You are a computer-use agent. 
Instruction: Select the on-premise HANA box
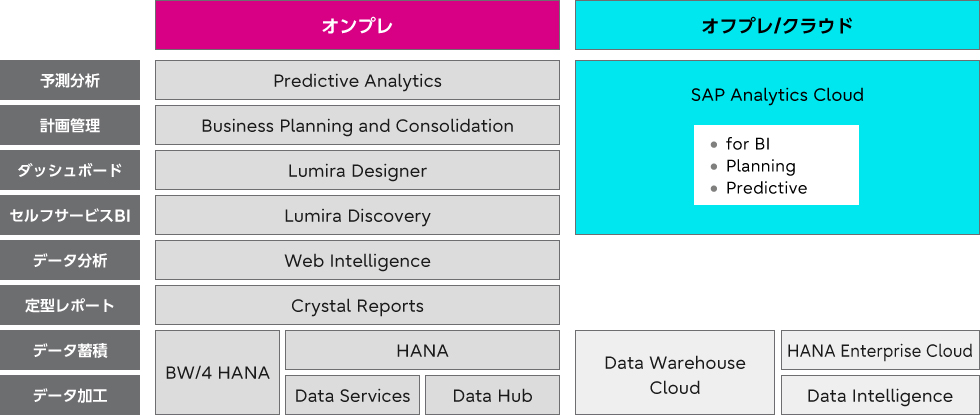(x=422, y=350)
